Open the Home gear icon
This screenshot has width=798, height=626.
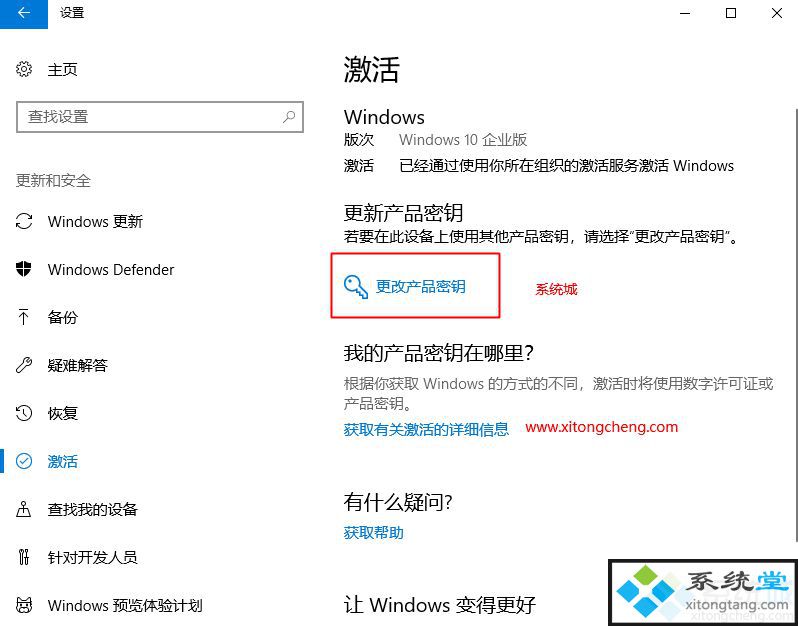coord(23,69)
